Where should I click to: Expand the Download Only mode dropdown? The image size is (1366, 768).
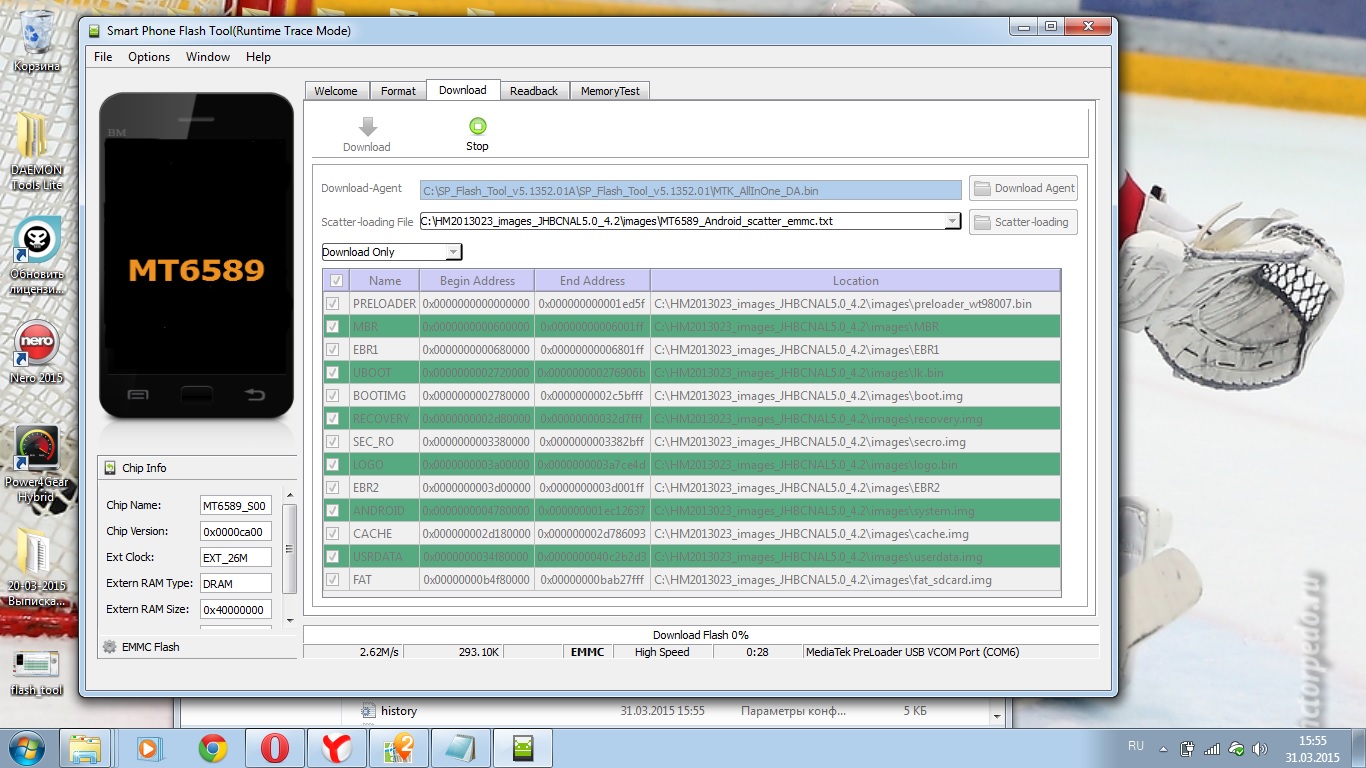453,252
